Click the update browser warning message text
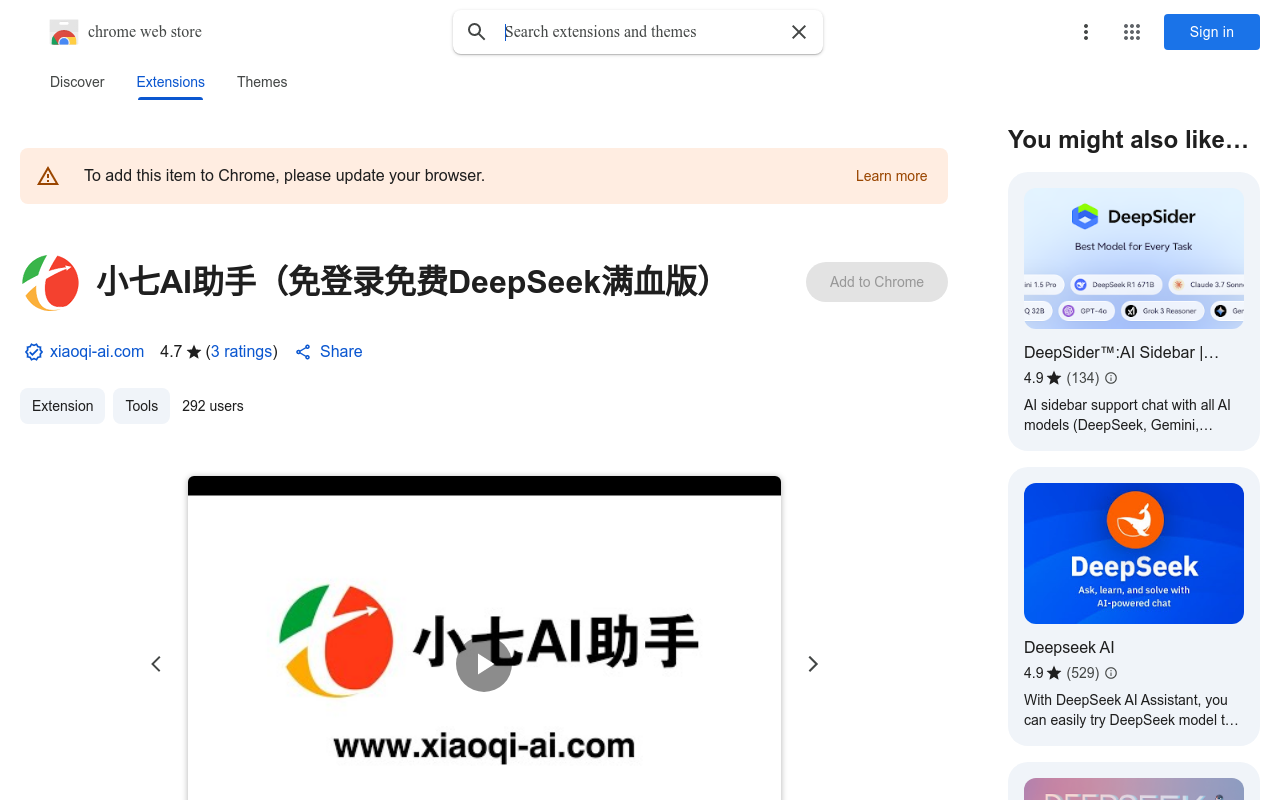The width and height of the screenshot is (1280, 800). (284, 176)
